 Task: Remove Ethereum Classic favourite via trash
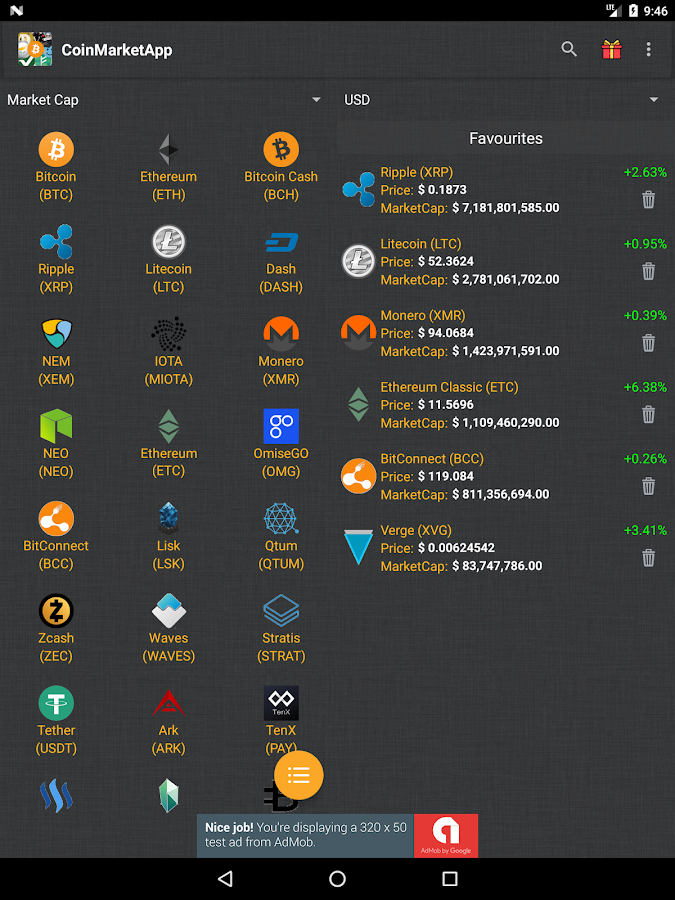(648, 414)
